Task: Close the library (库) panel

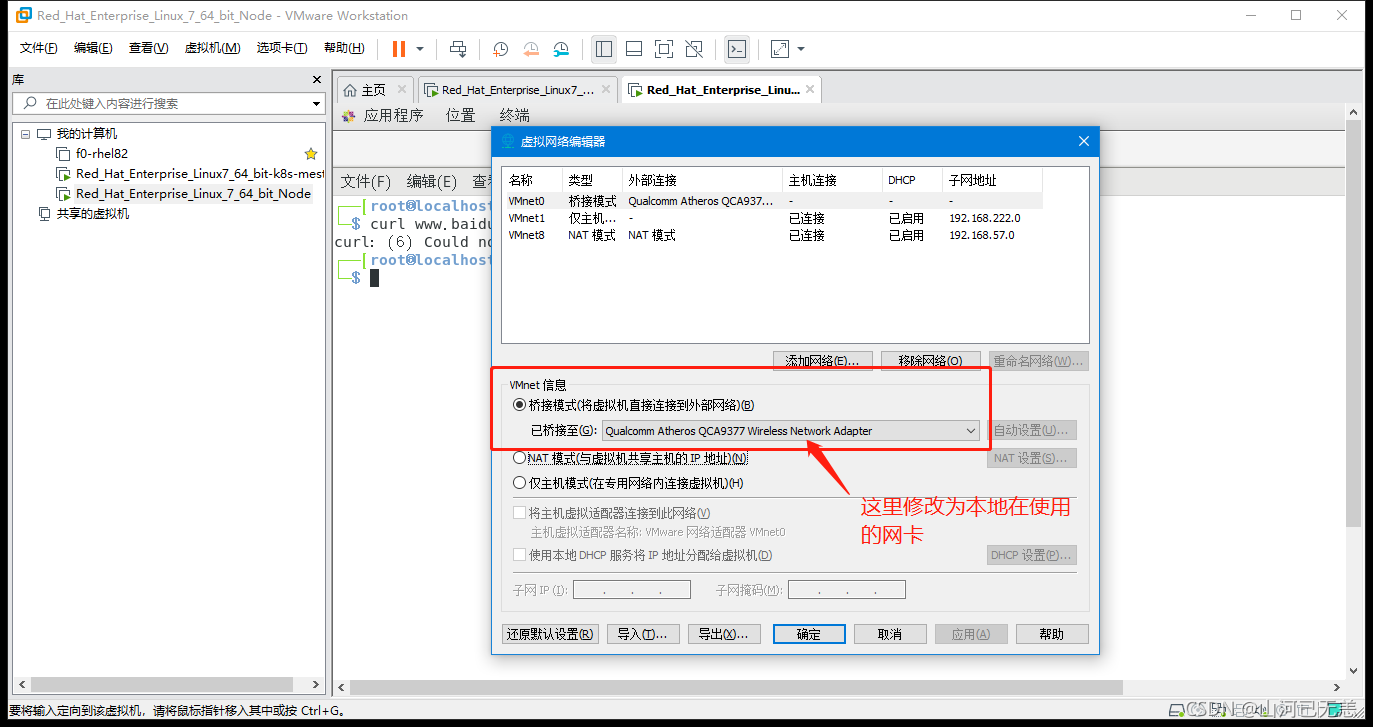Action: [317, 80]
